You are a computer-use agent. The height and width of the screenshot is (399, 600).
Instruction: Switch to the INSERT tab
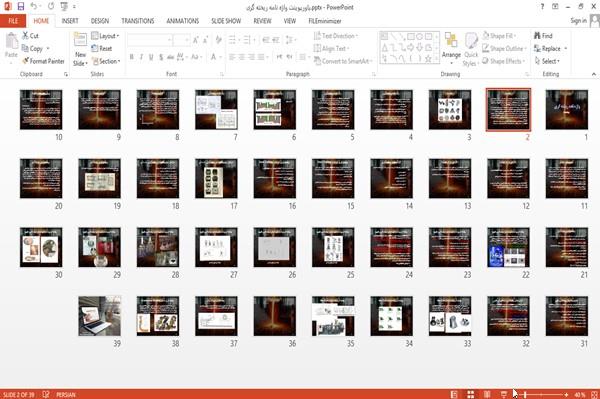click(70, 21)
